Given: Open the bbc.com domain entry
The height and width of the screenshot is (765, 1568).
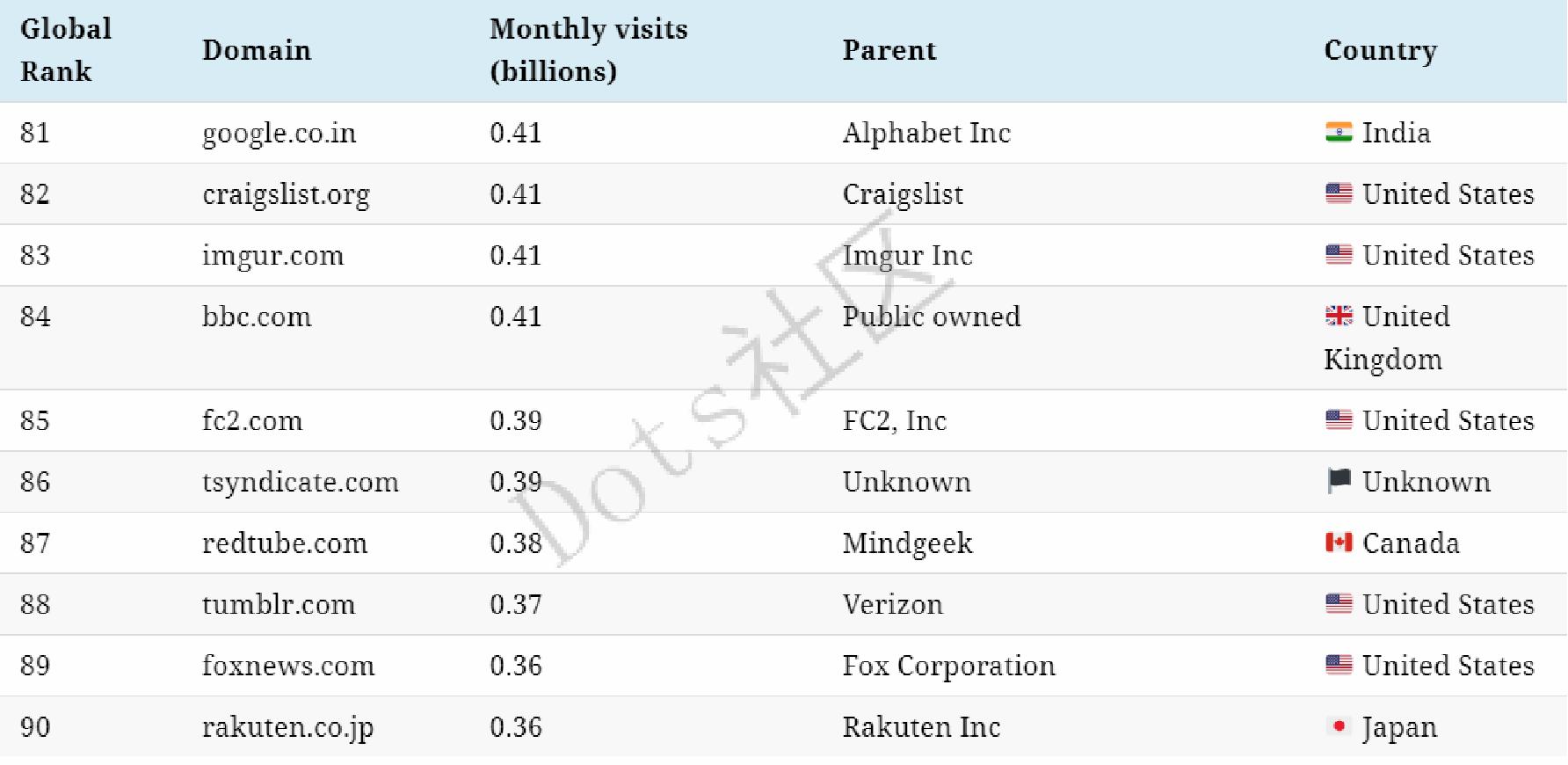Looking at the screenshot, I should [257, 317].
